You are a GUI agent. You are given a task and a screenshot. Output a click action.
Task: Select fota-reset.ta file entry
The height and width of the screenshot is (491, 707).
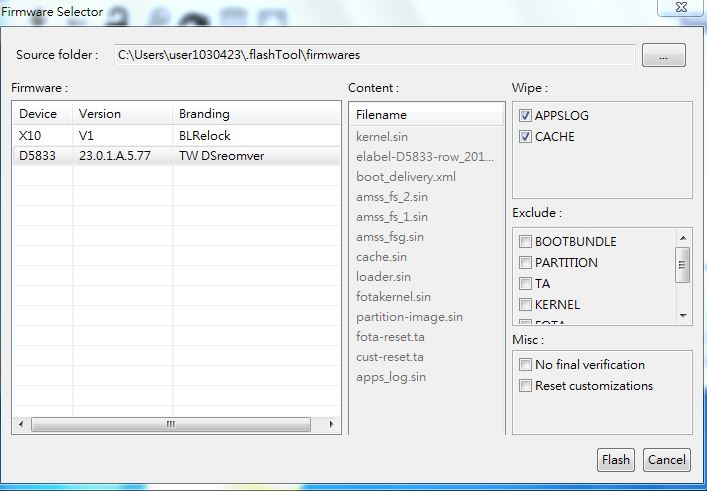click(x=390, y=337)
